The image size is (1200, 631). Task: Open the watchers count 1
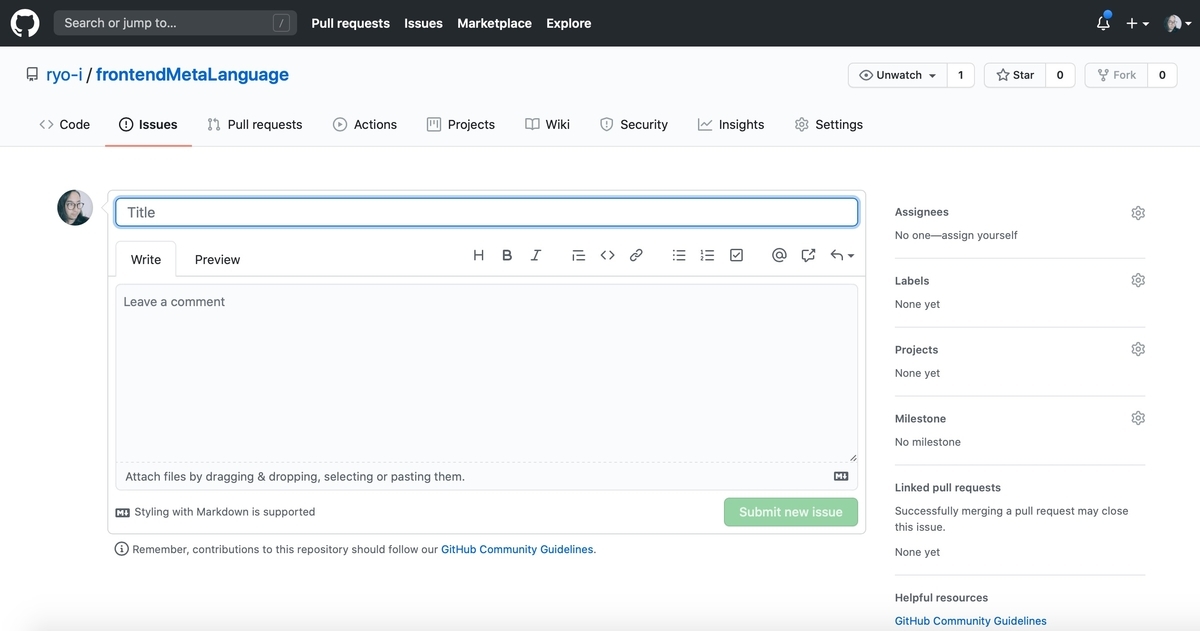click(960, 75)
